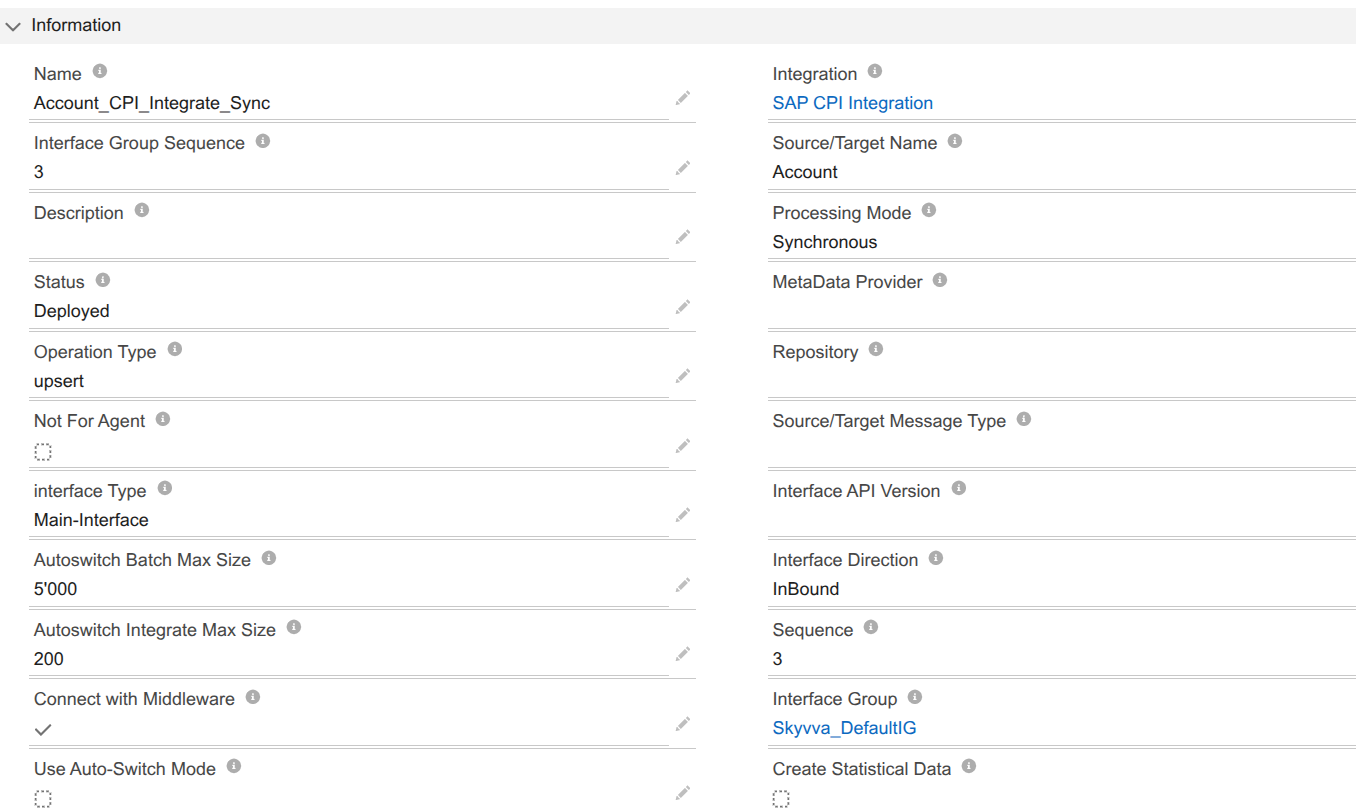Show info tooltip for Status
The height and width of the screenshot is (812, 1356).
click(102, 281)
